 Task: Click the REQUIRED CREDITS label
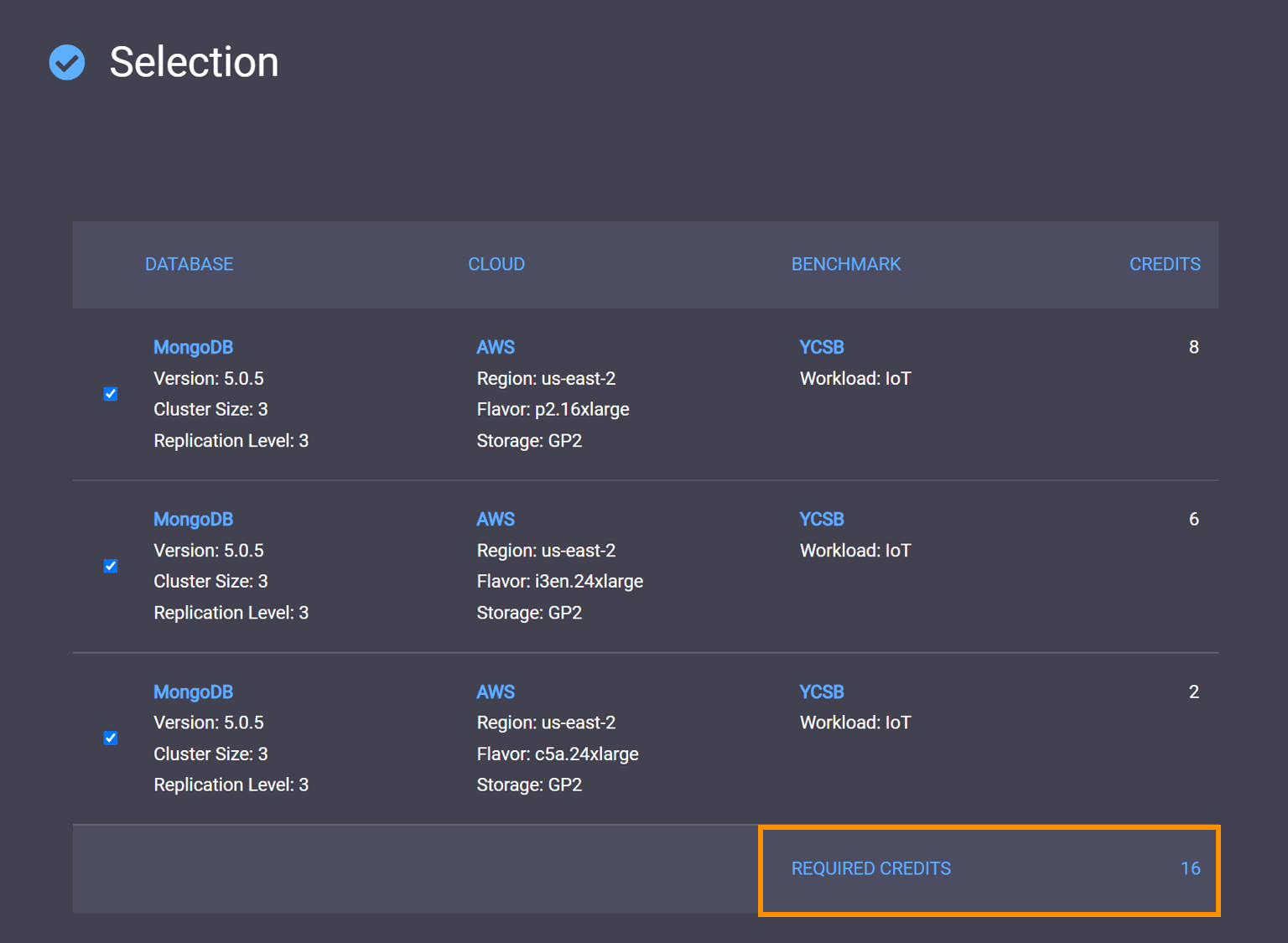point(870,868)
